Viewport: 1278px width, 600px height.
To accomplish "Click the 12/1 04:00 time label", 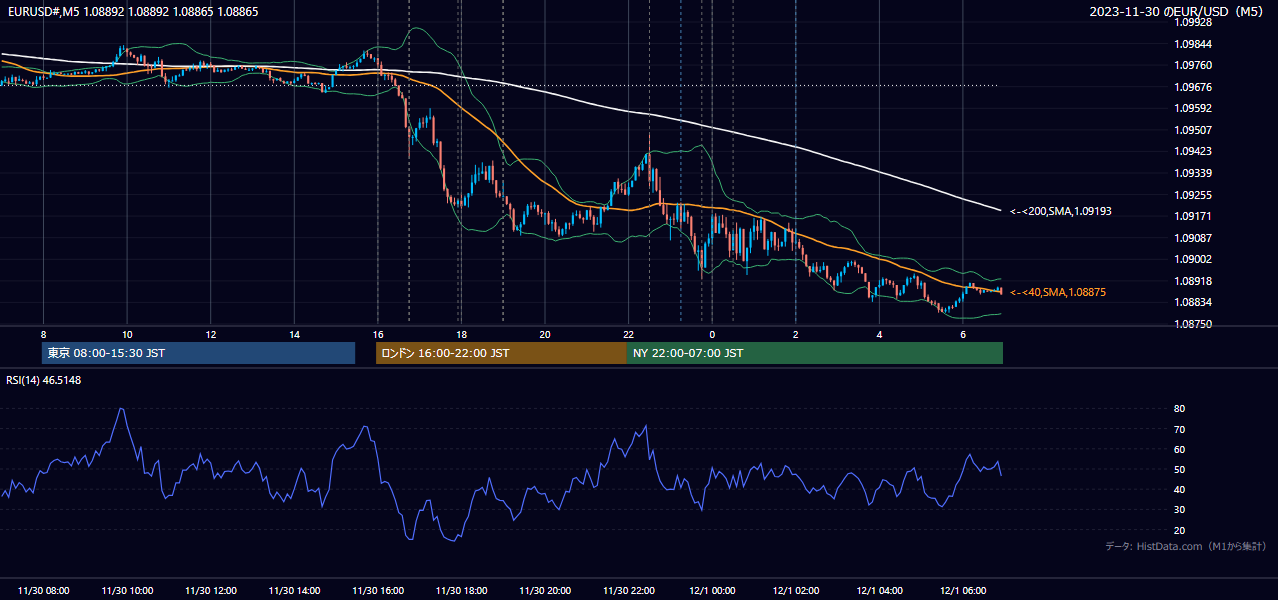I will (879, 591).
